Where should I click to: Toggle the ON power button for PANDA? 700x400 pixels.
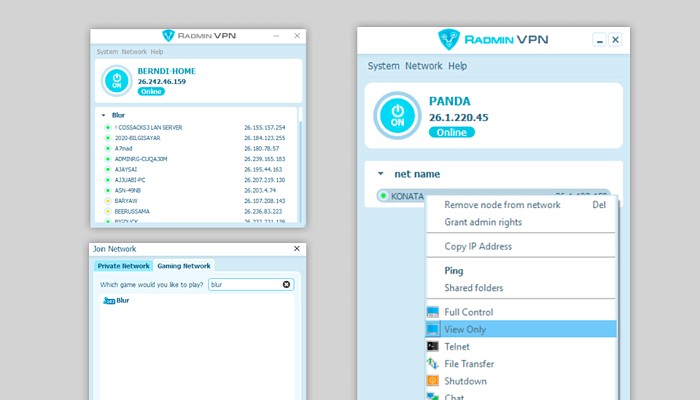[x=397, y=116]
